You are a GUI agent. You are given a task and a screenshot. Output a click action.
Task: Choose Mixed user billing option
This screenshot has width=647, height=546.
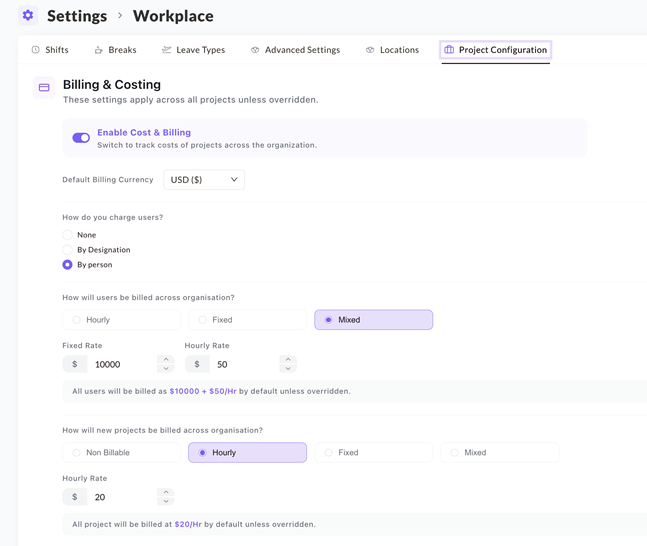[373, 320]
